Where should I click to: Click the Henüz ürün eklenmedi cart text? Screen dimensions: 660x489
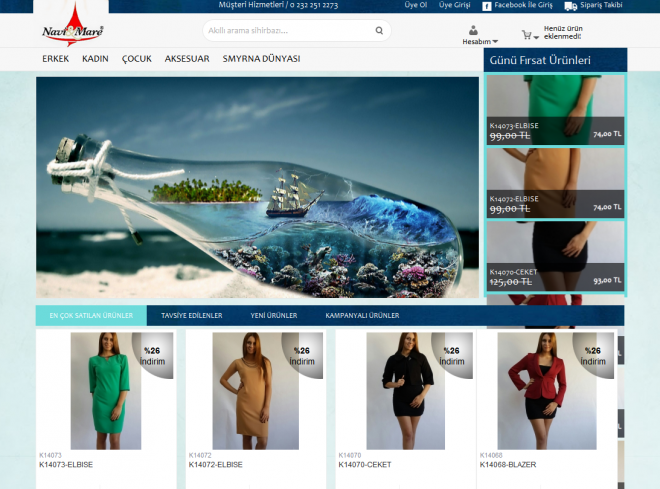pyautogui.click(x=563, y=32)
